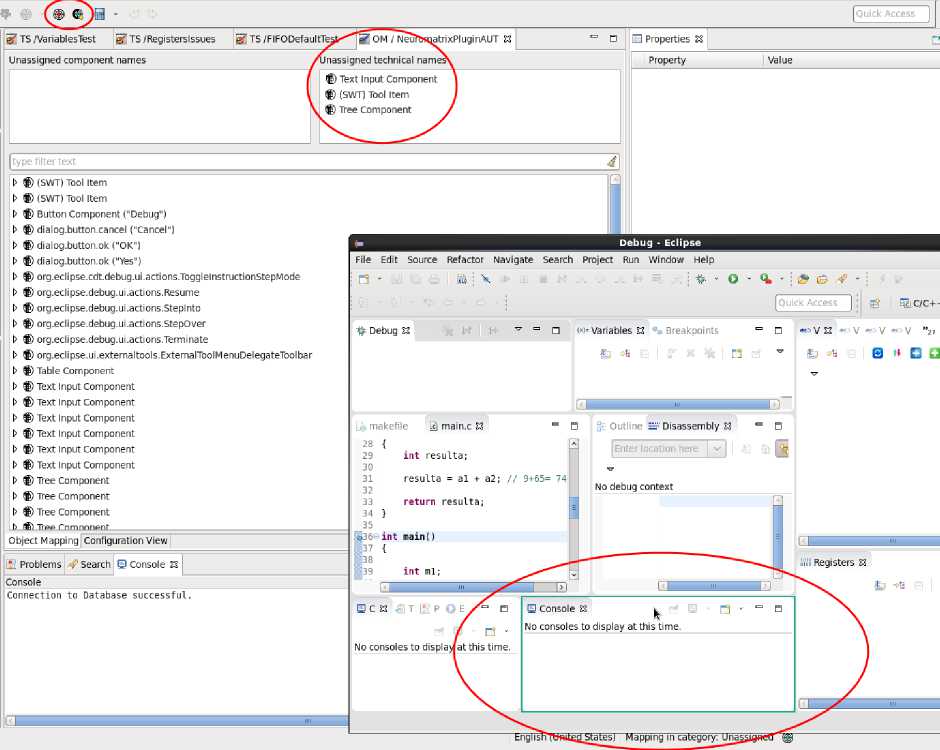Click the green run button in Eclipse toolbar
Screen dimensions: 940x750
point(733,279)
